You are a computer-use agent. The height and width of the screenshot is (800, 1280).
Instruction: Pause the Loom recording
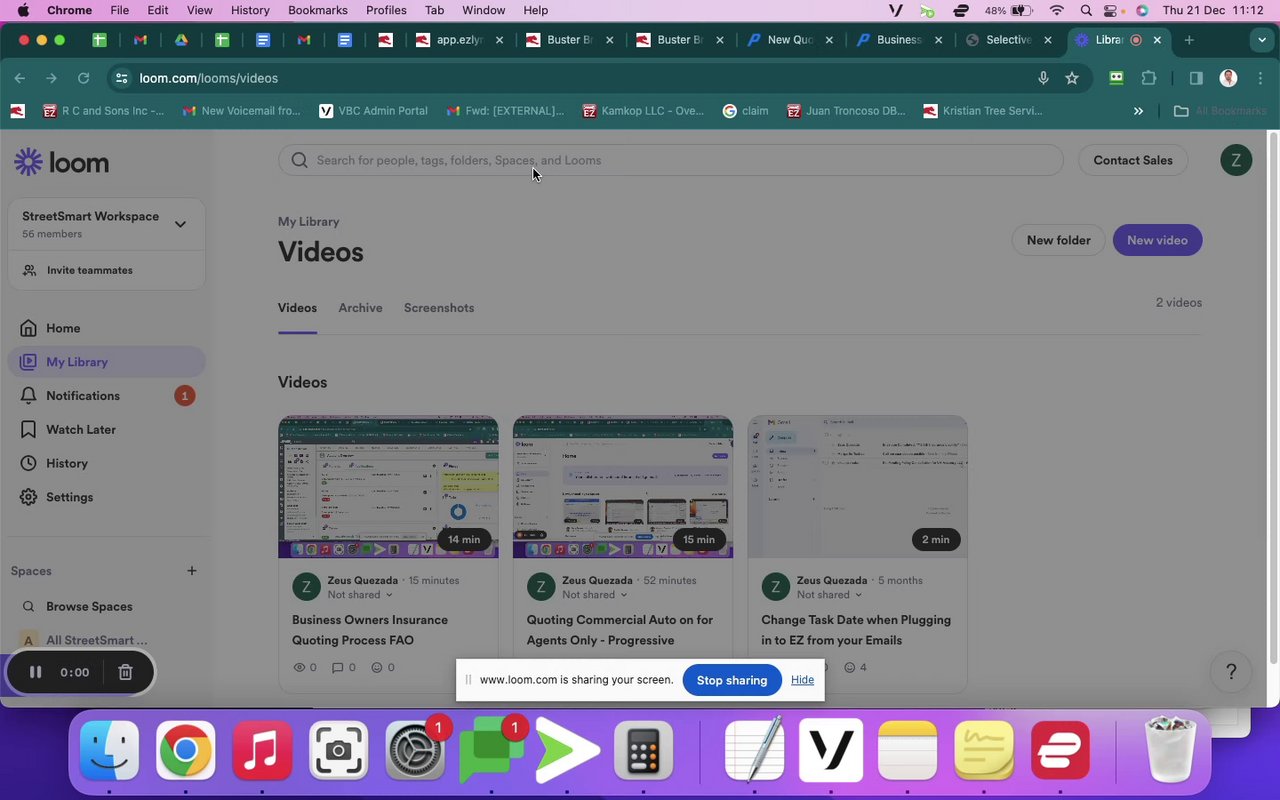pyautogui.click(x=35, y=672)
